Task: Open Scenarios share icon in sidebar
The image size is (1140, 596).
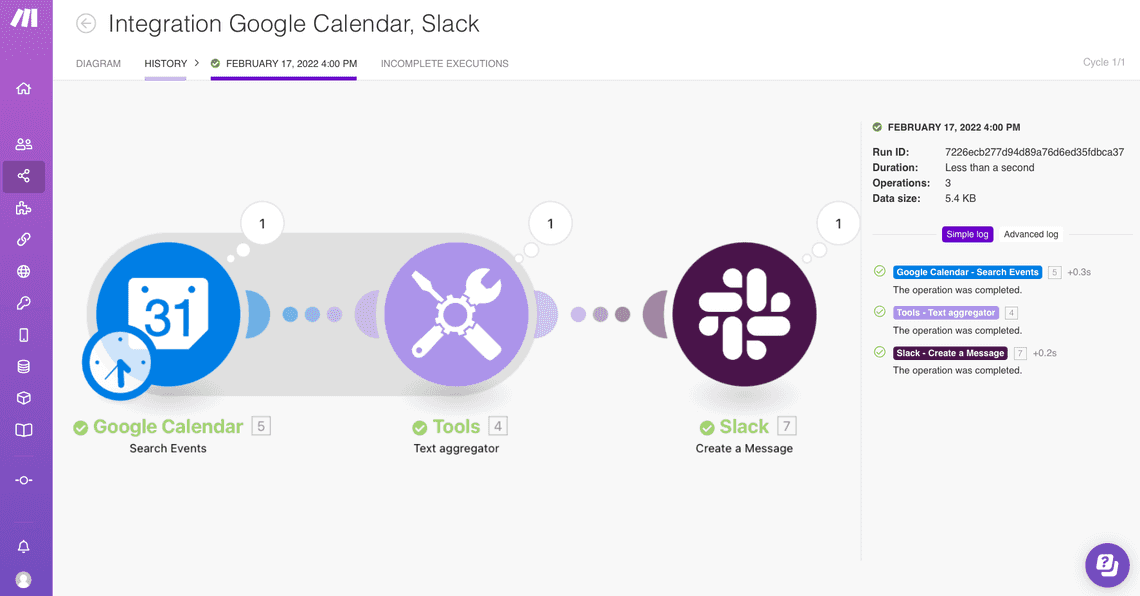Action: click(x=24, y=176)
